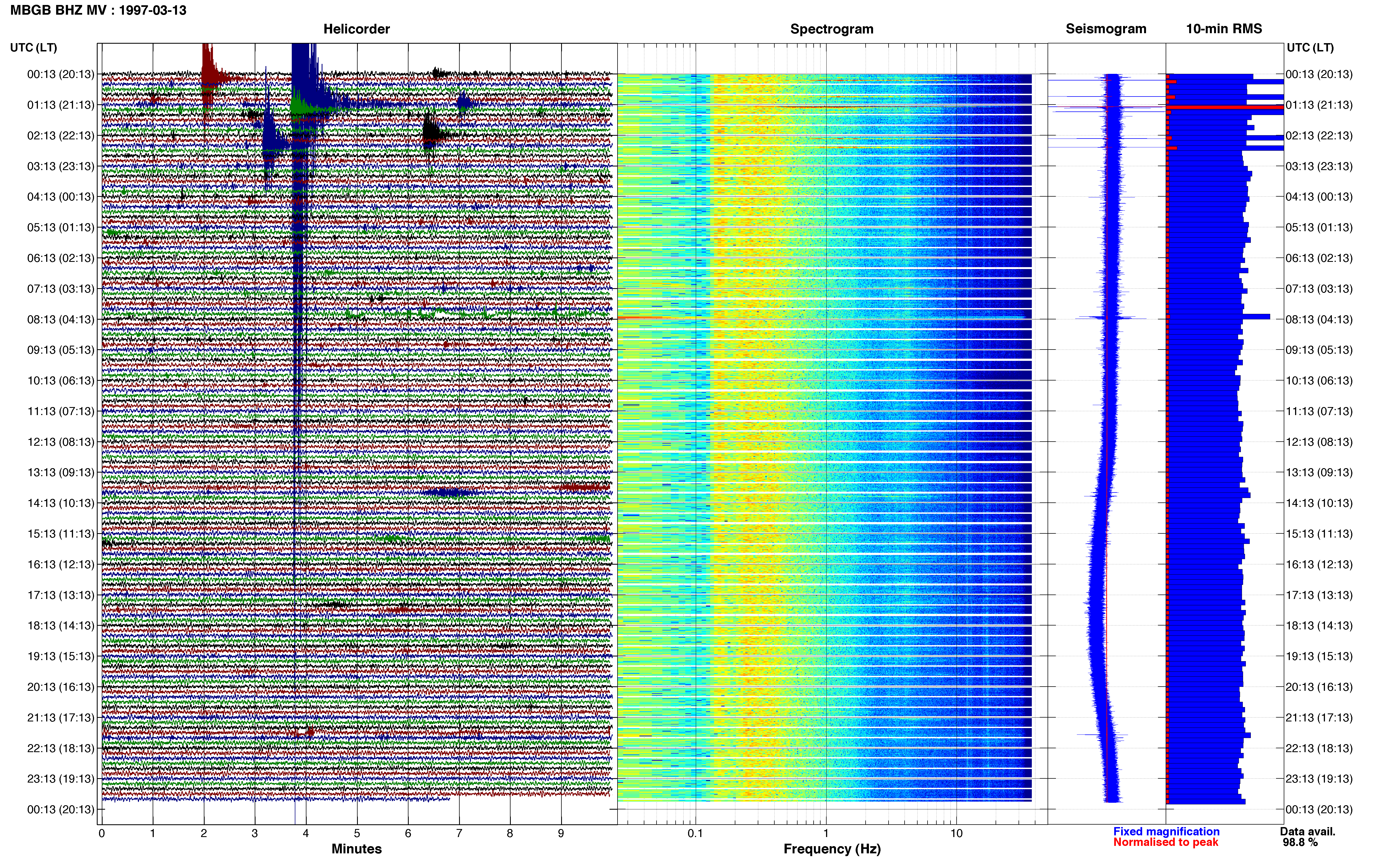Click the left time label '02:13 (22:13)'

(x=61, y=135)
